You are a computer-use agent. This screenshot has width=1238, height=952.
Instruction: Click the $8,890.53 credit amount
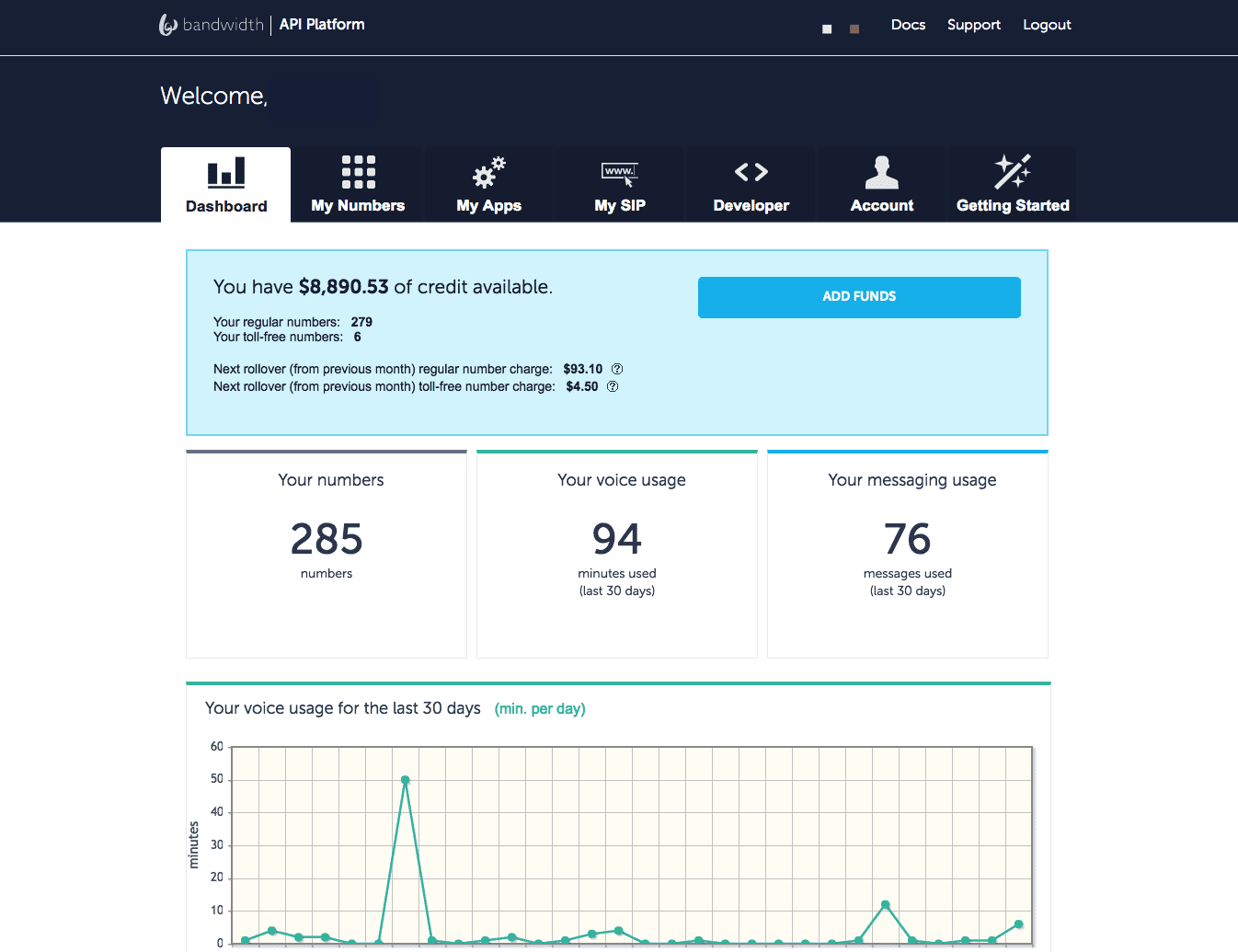[x=344, y=287]
